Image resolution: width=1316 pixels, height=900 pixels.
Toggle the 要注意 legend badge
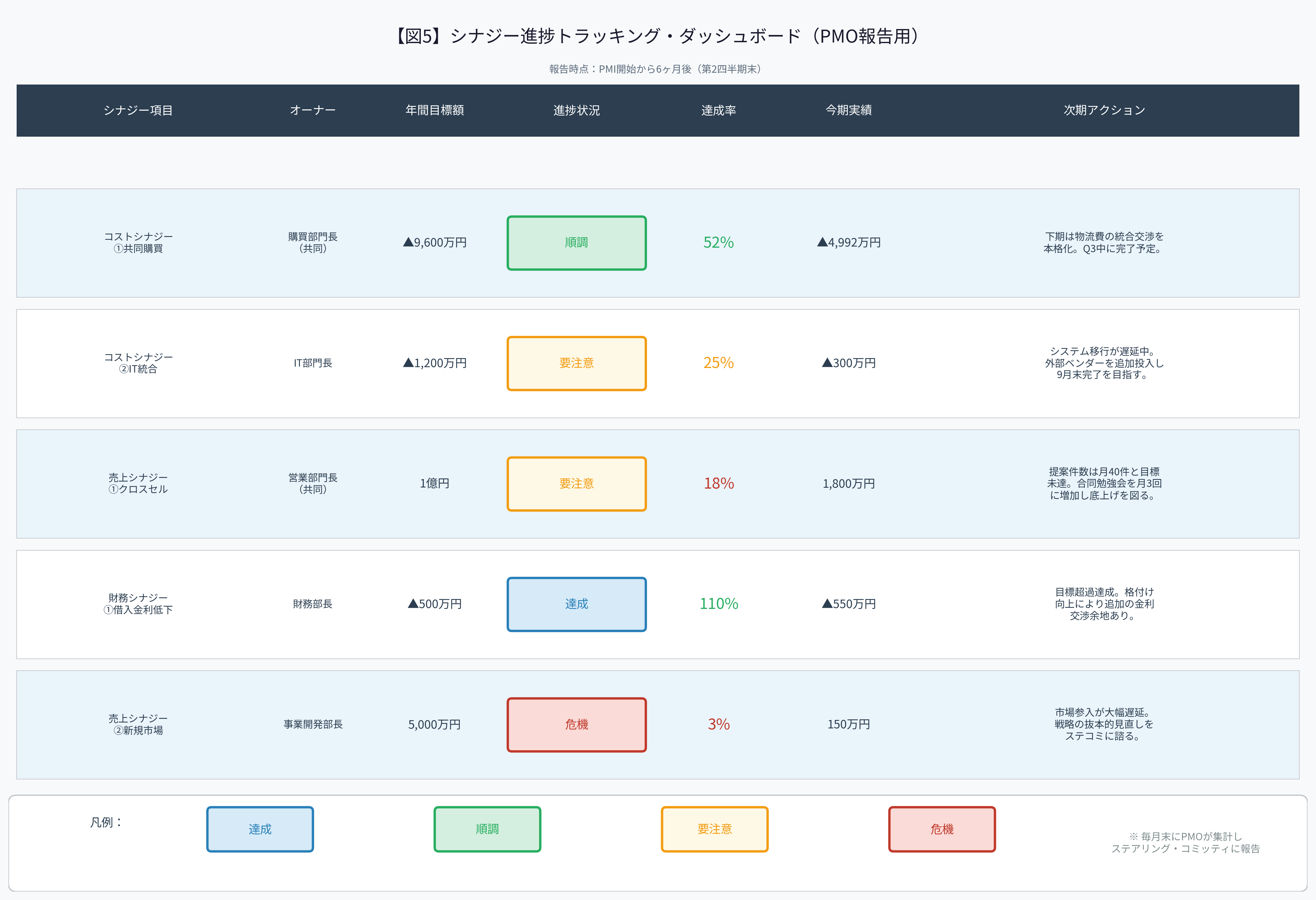click(x=715, y=829)
